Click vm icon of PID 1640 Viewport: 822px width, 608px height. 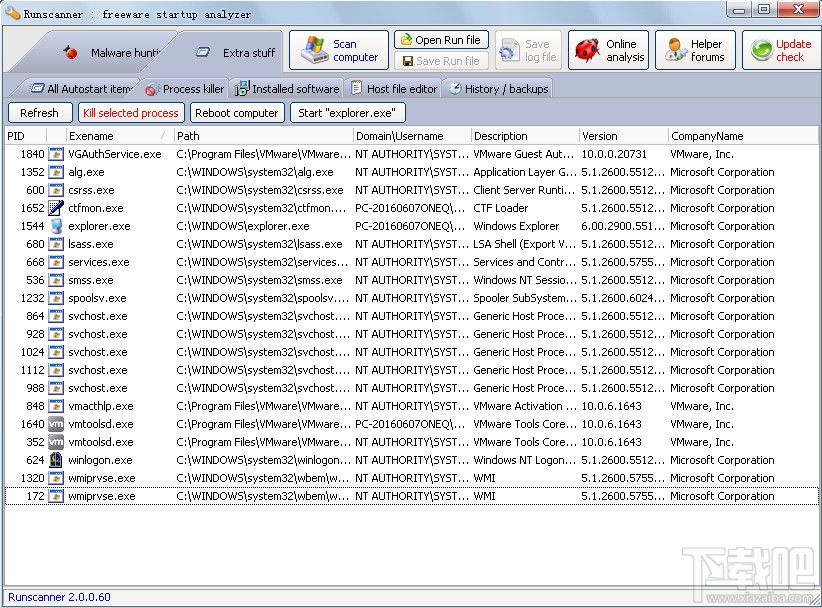pos(56,424)
